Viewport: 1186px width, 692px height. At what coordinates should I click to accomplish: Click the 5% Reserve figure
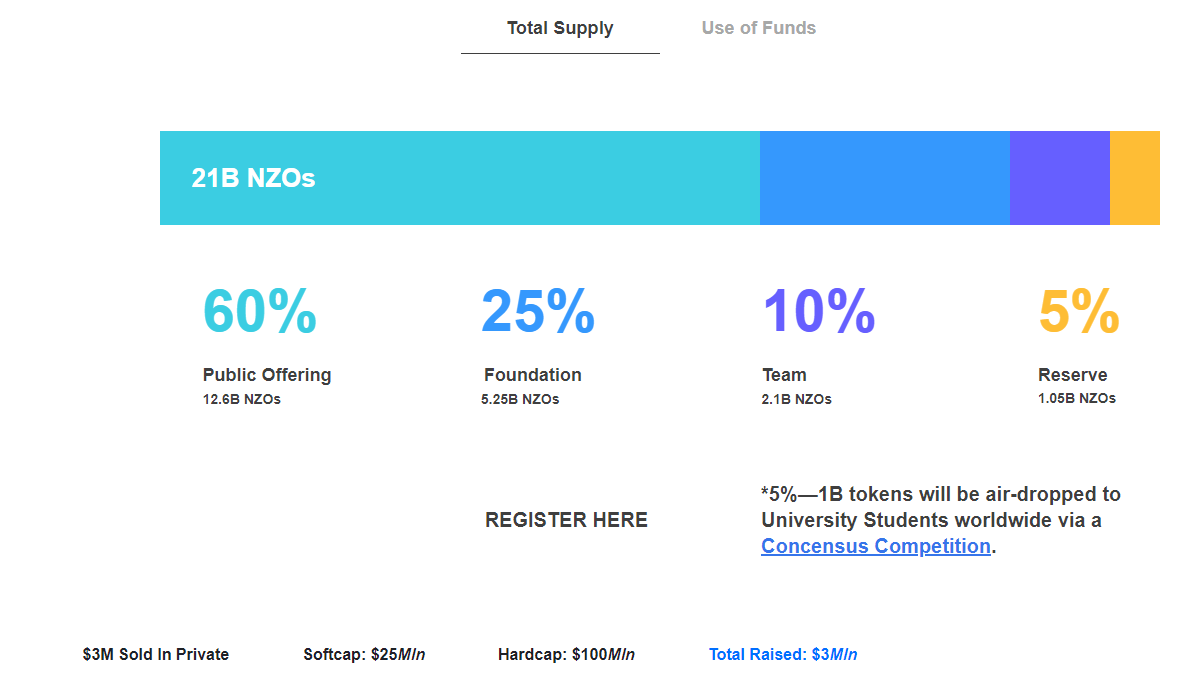click(1079, 311)
